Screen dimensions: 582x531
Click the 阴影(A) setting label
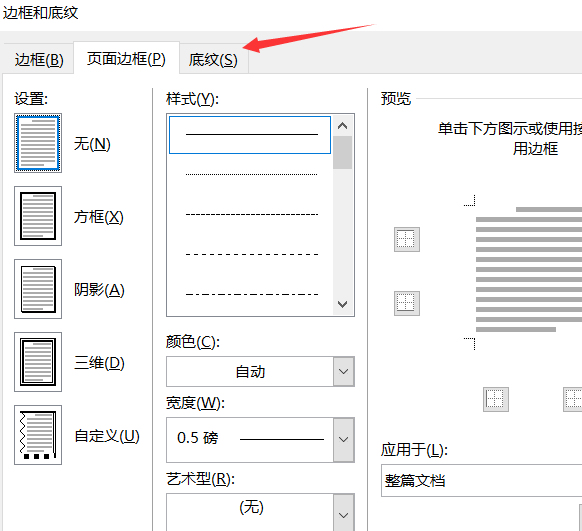pos(99,290)
